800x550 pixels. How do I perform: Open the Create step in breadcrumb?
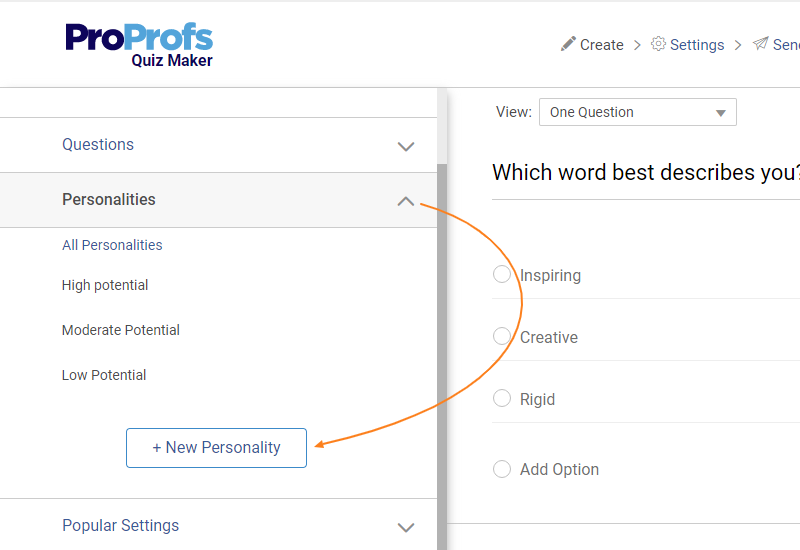602,45
